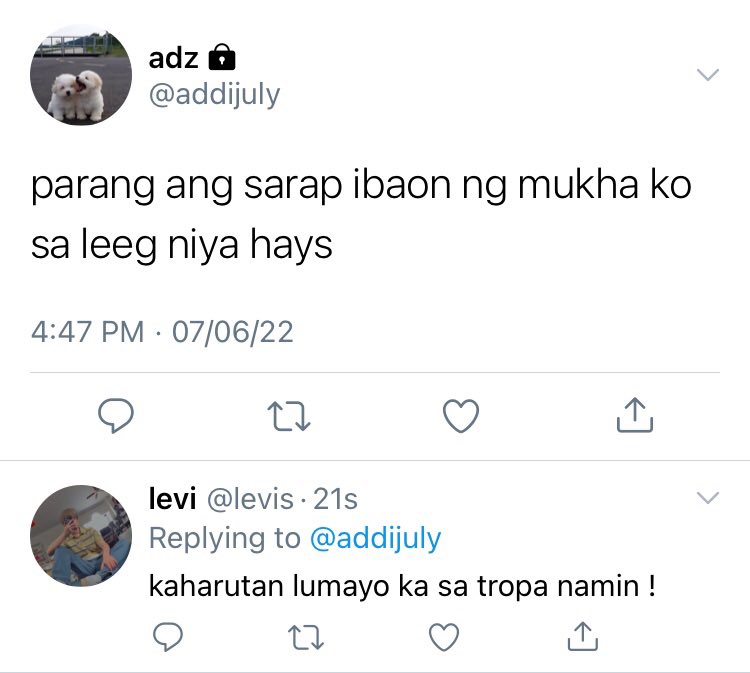Open levi's display name profile
Screen dimensions: 750x673
(x=172, y=498)
